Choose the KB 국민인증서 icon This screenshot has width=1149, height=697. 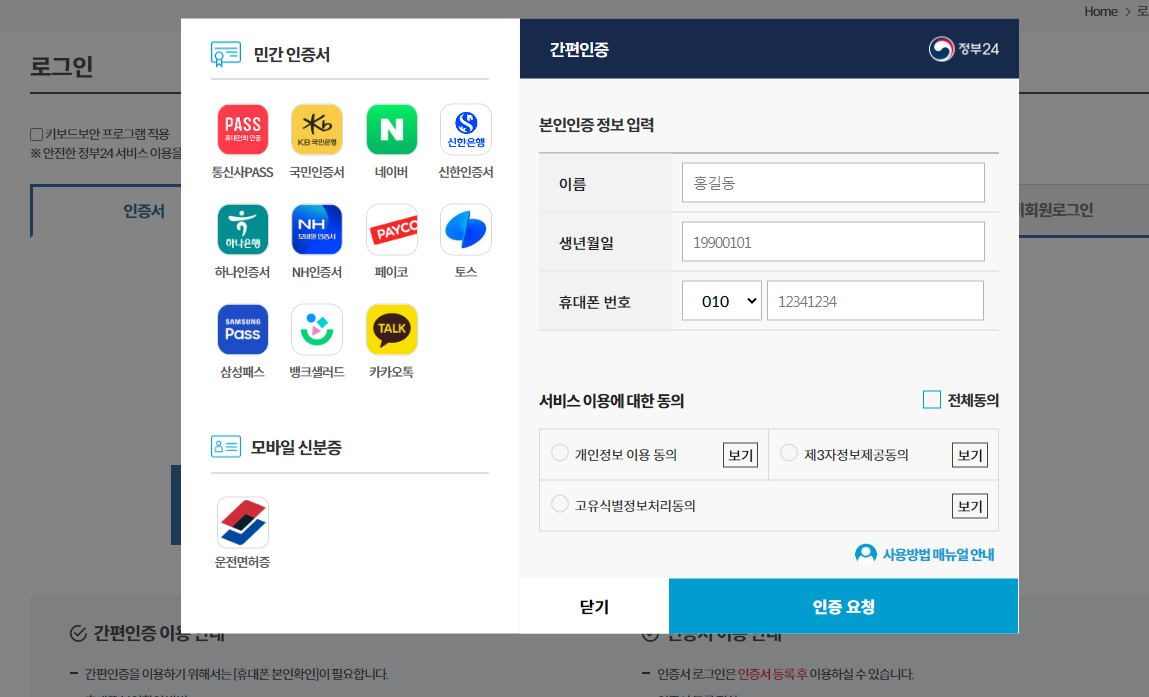317,130
